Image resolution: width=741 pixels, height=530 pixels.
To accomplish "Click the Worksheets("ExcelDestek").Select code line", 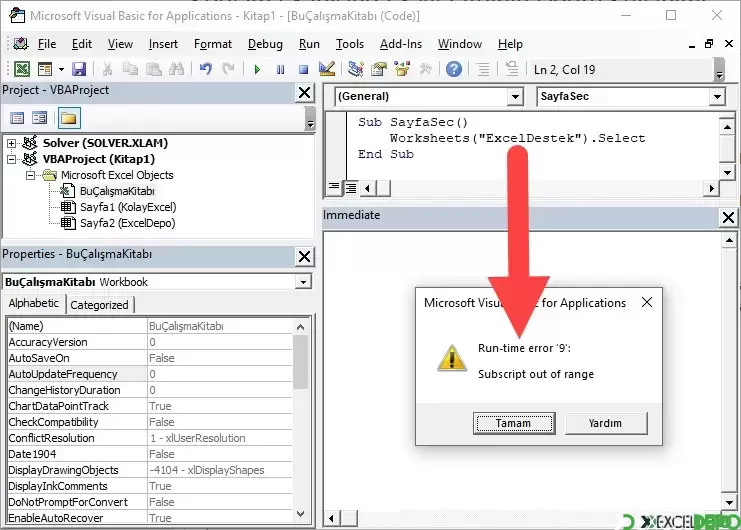I will [x=517, y=138].
